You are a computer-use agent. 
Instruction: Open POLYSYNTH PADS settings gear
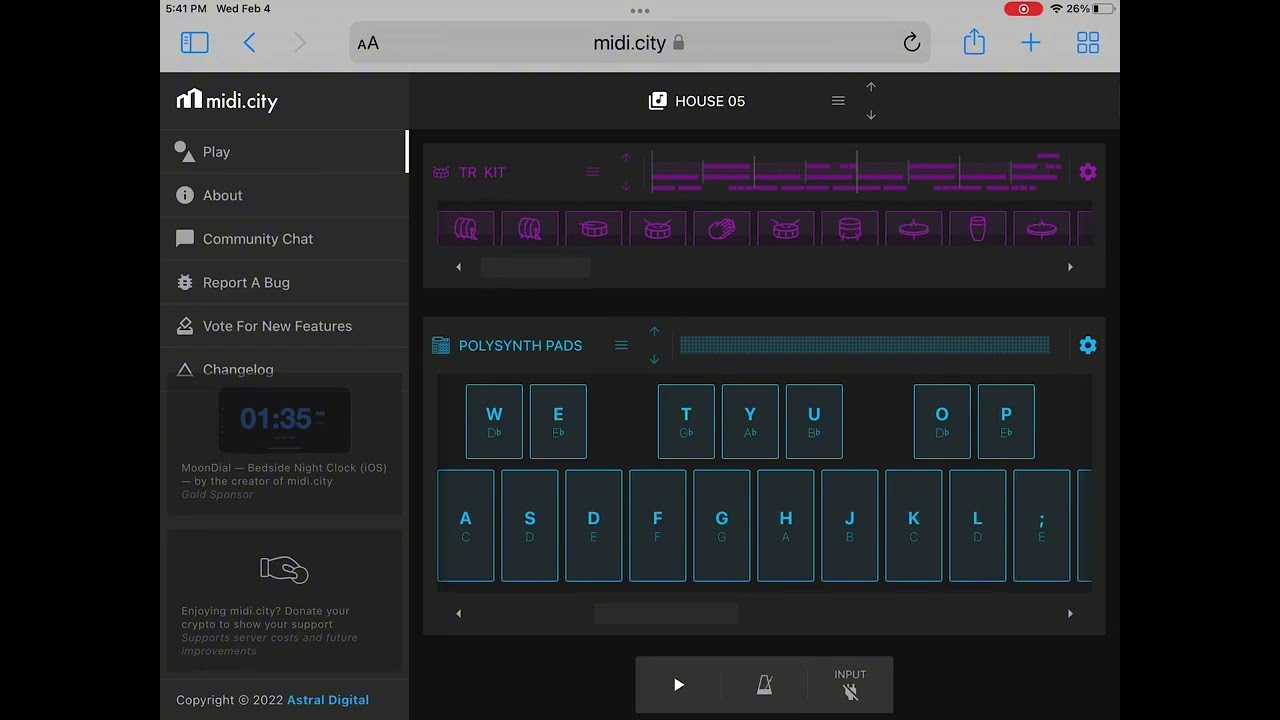[1088, 345]
